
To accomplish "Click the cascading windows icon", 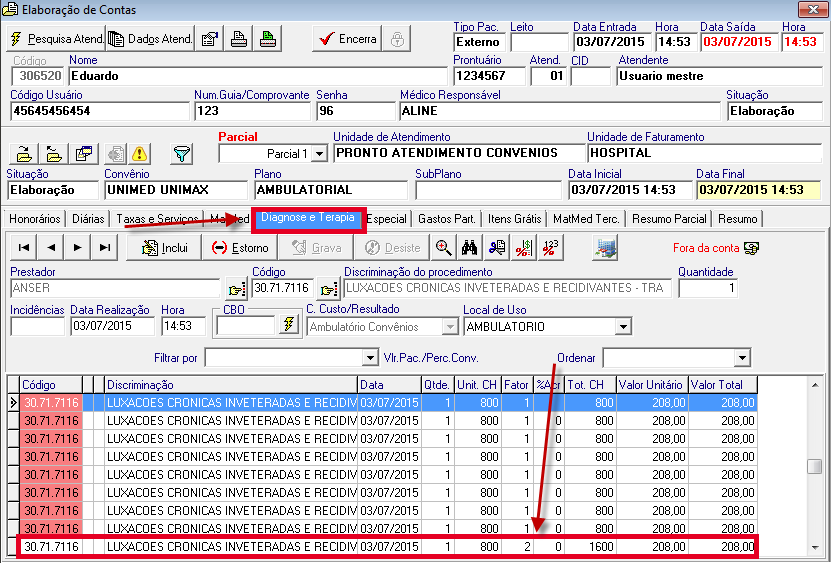I will pyautogui.click(x=84, y=154).
